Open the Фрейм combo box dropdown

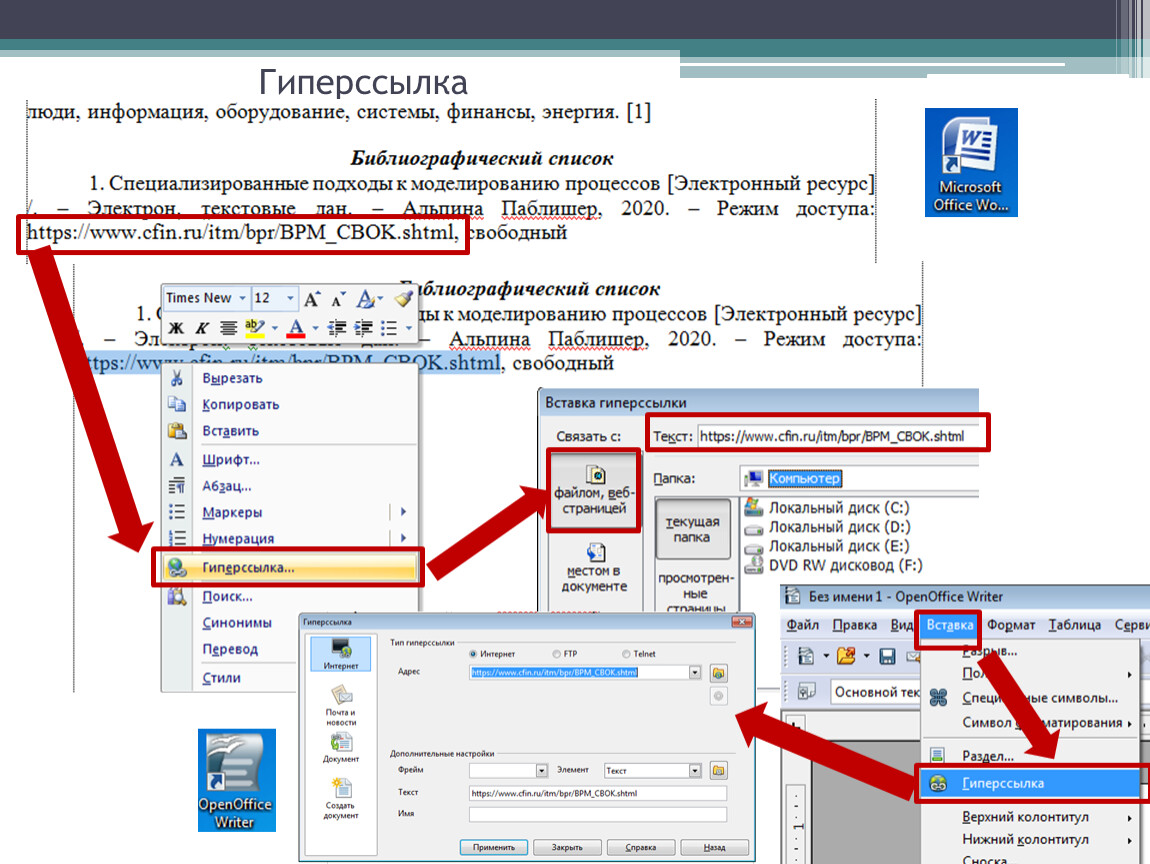coord(542,770)
